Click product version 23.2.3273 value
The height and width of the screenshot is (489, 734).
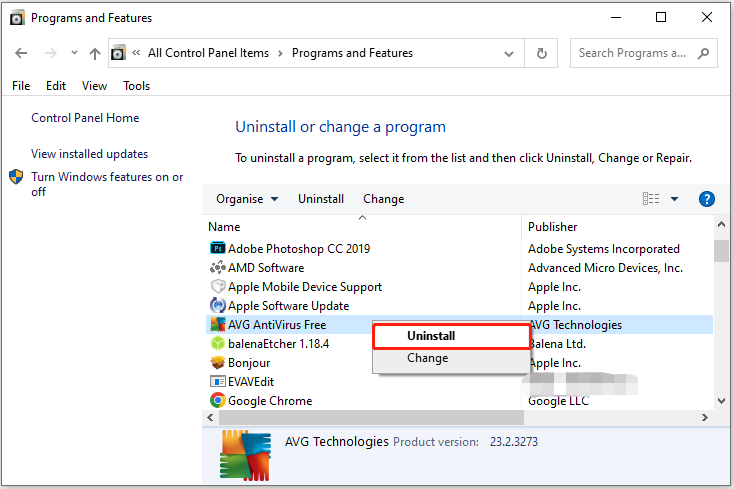pyautogui.click(x=514, y=442)
